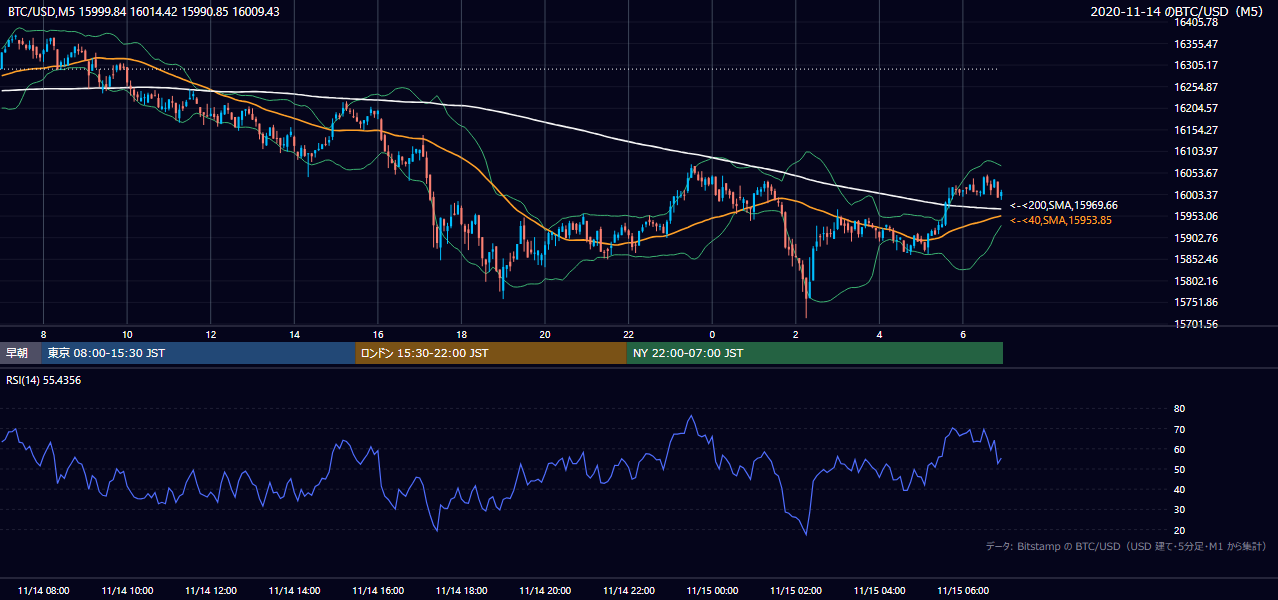Click the <-<40,SMA,15953.85 label
This screenshot has width=1278, height=600.
pyautogui.click(x=1061, y=220)
